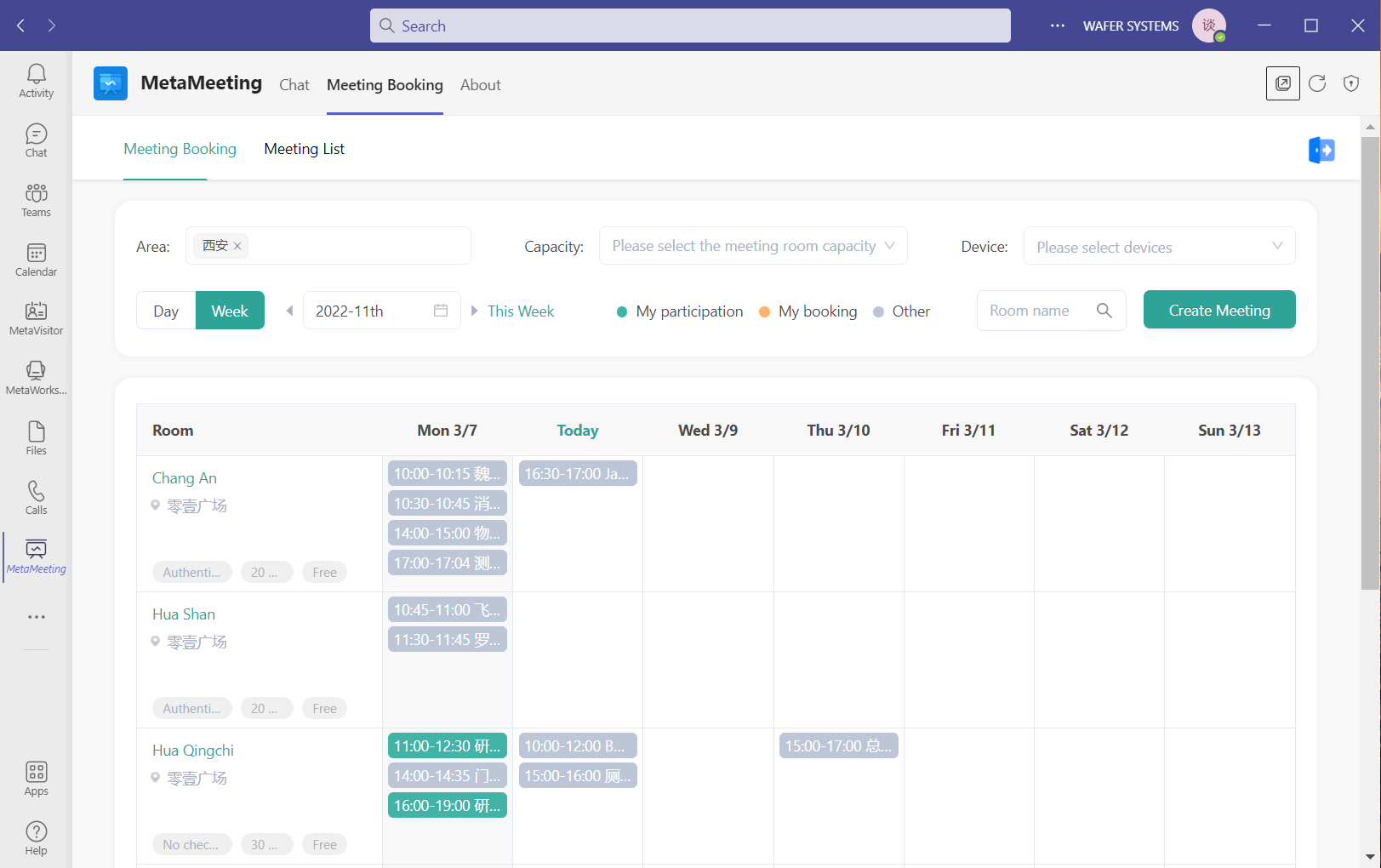Select the Meeting Booking sub-tab
The width and height of the screenshot is (1381, 868).
pos(180,149)
